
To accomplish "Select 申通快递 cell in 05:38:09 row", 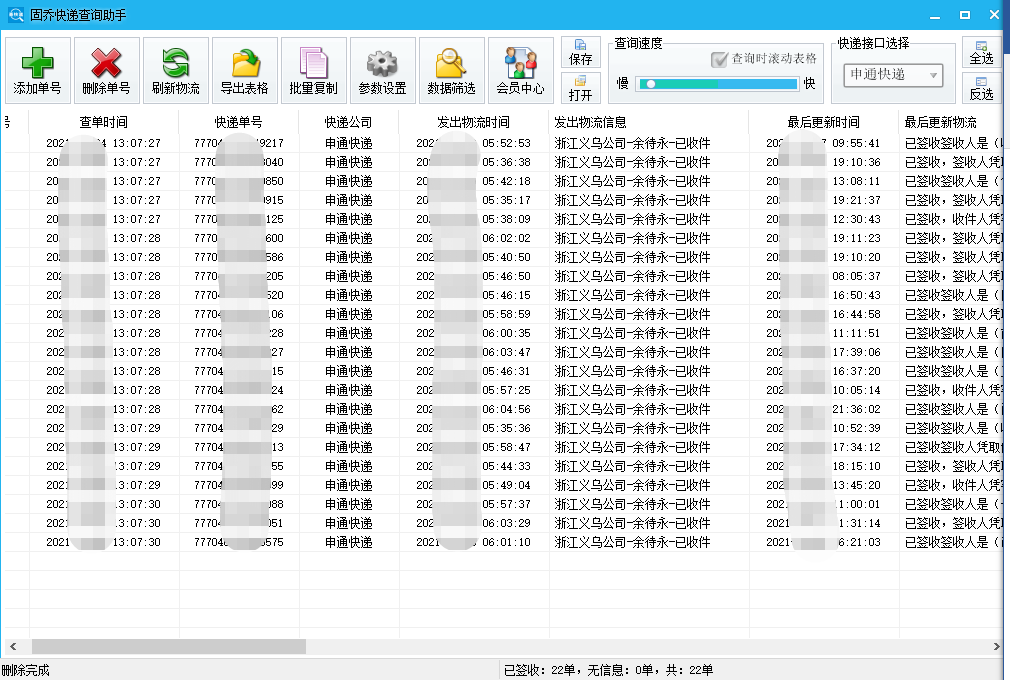I will pos(348,219).
